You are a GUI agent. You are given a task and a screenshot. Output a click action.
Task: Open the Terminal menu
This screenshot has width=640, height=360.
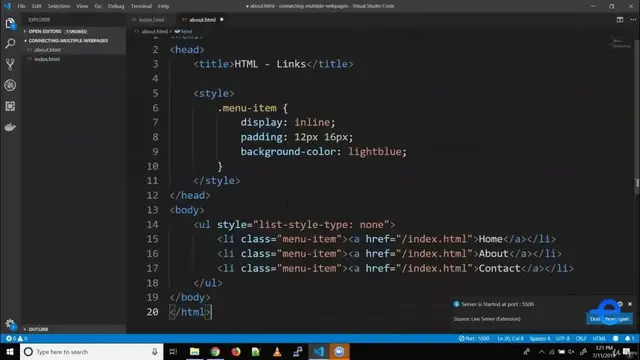coord(141,6)
